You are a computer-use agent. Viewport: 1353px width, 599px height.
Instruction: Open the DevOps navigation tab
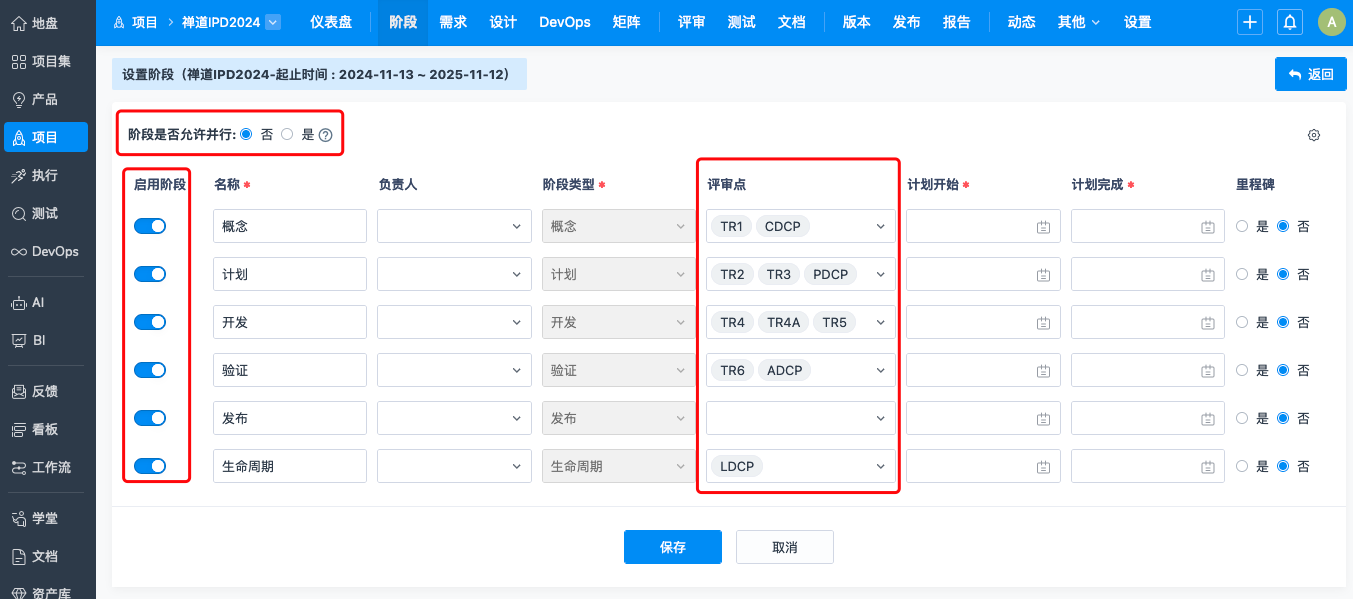(564, 22)
